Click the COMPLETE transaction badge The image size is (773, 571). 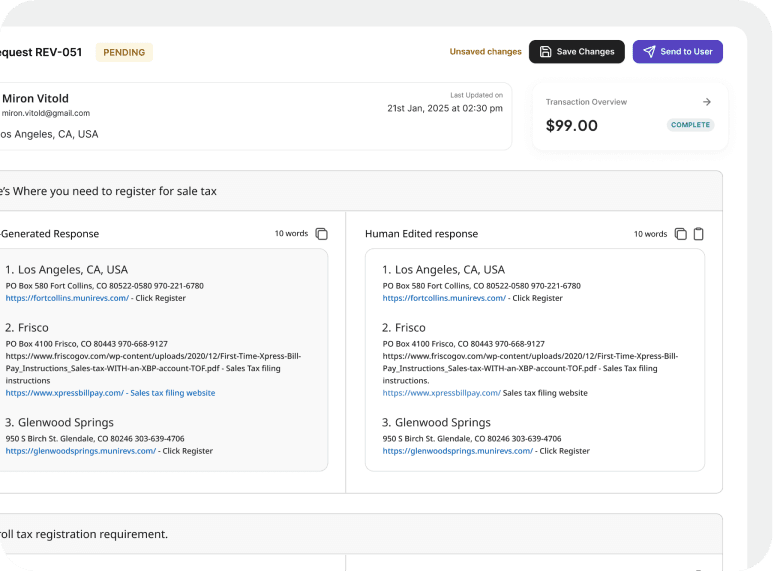(690, 125)
